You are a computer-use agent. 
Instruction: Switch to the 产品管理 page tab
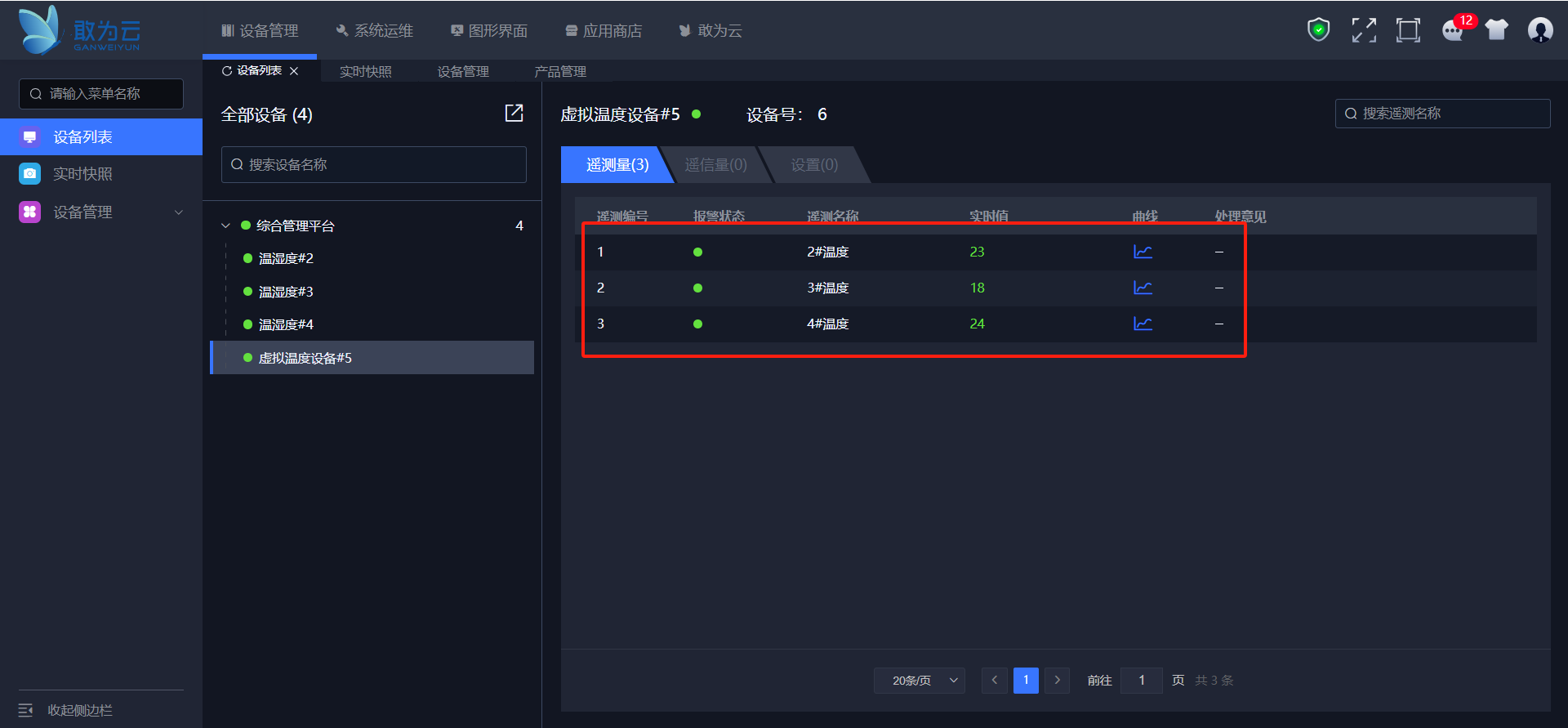(x=560, y=72)
